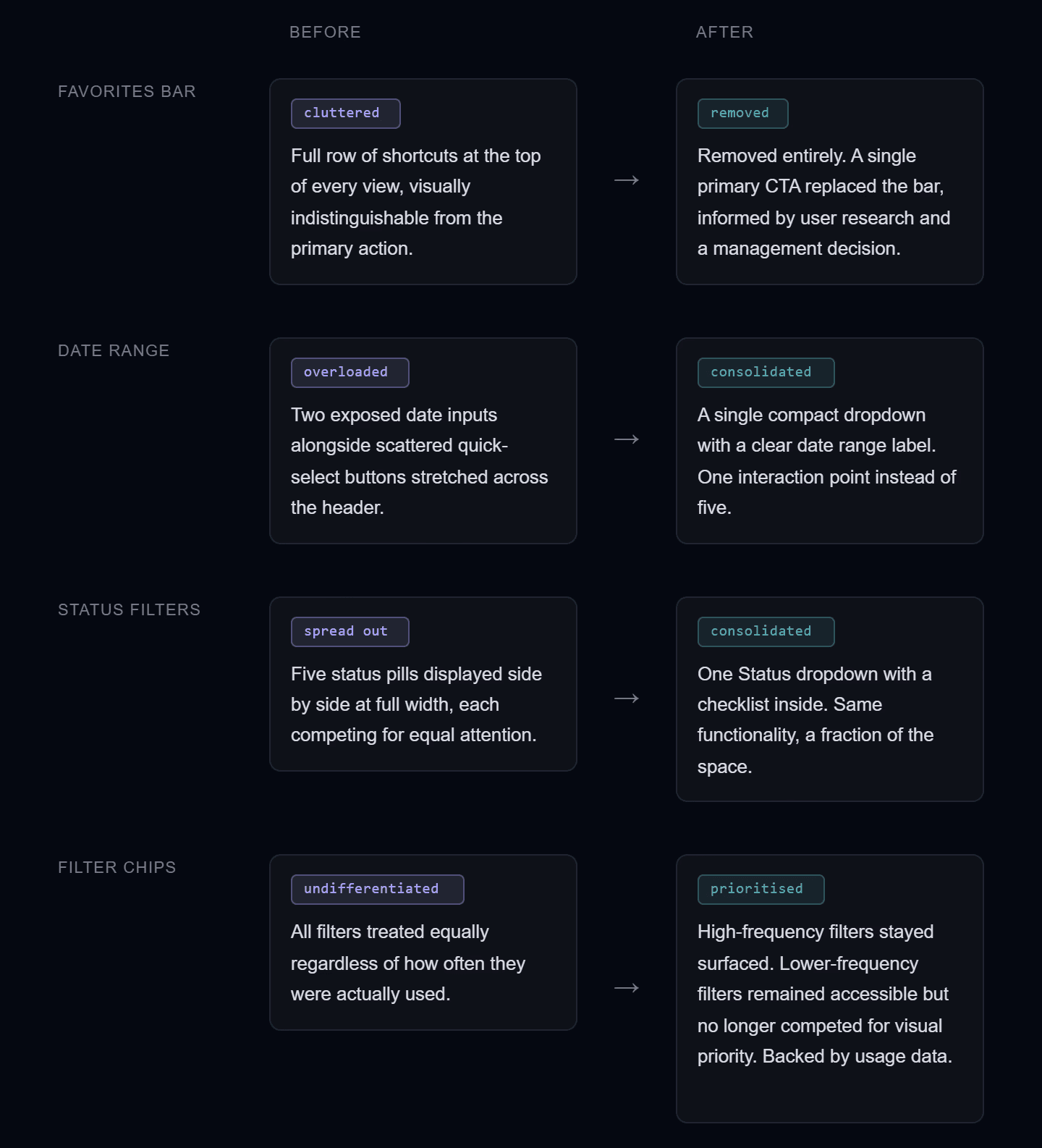Click the 'cluttered' tag
Viewport: 1042px width, 1148px height.
point(345,114)
